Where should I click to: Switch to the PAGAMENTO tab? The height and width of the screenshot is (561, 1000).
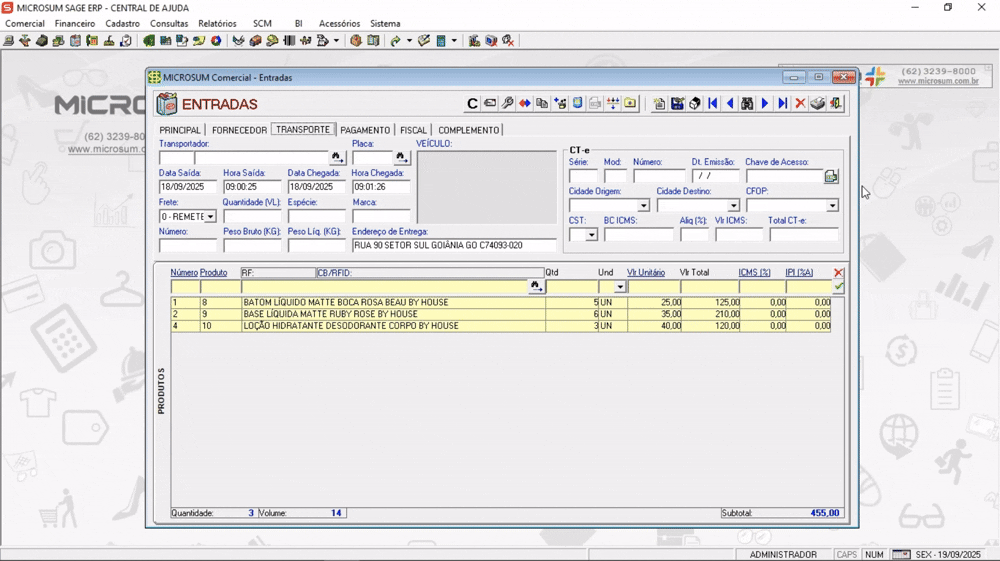[x=365, y=130]
